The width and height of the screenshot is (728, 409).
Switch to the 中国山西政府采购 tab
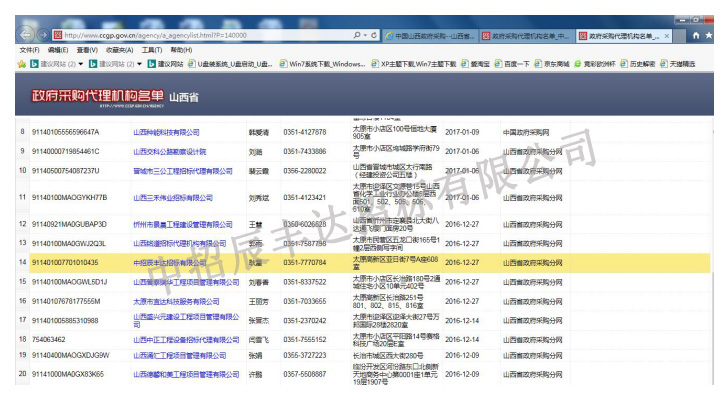point(430,36)
